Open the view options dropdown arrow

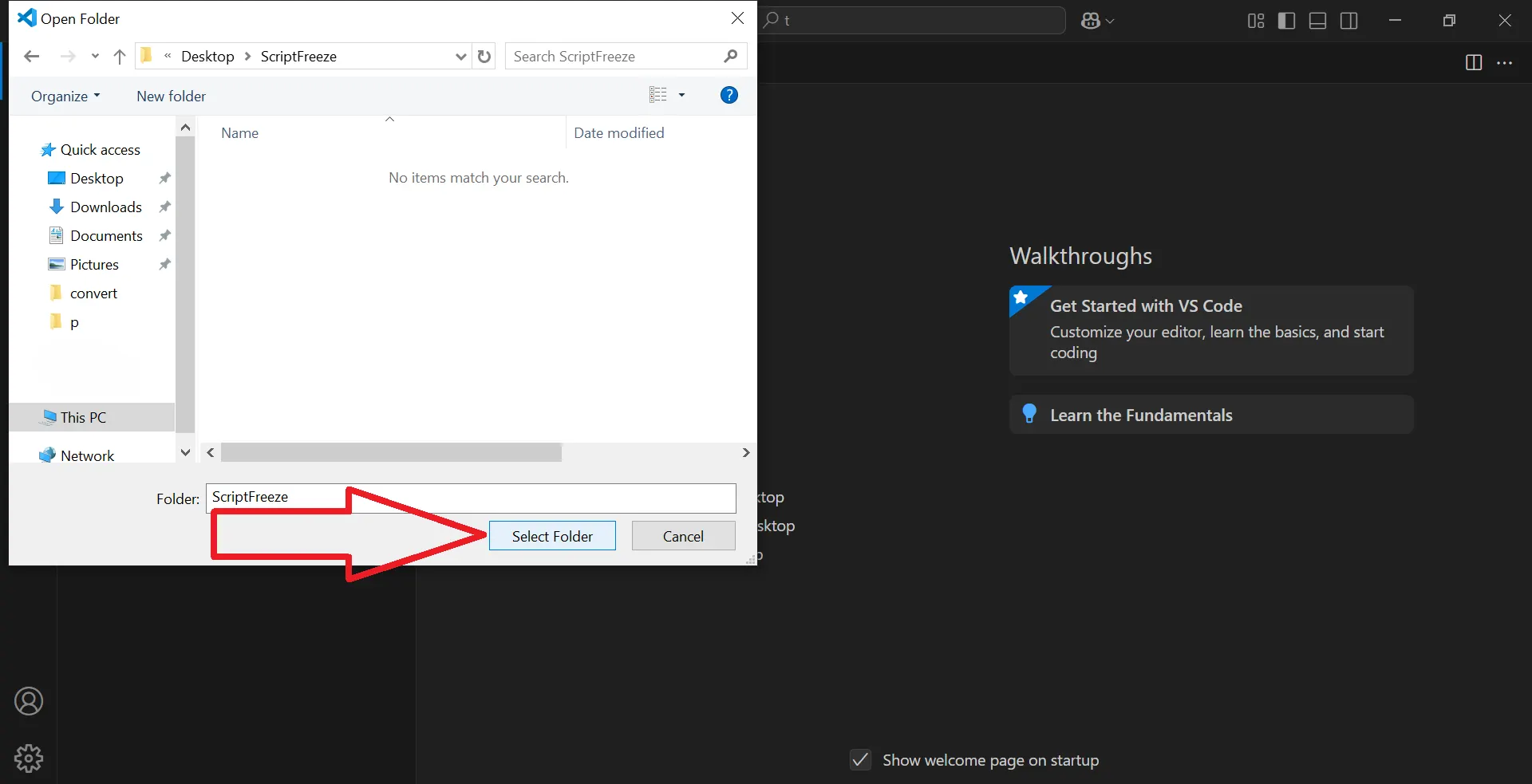pyautogui.click(x=681, y=95)
